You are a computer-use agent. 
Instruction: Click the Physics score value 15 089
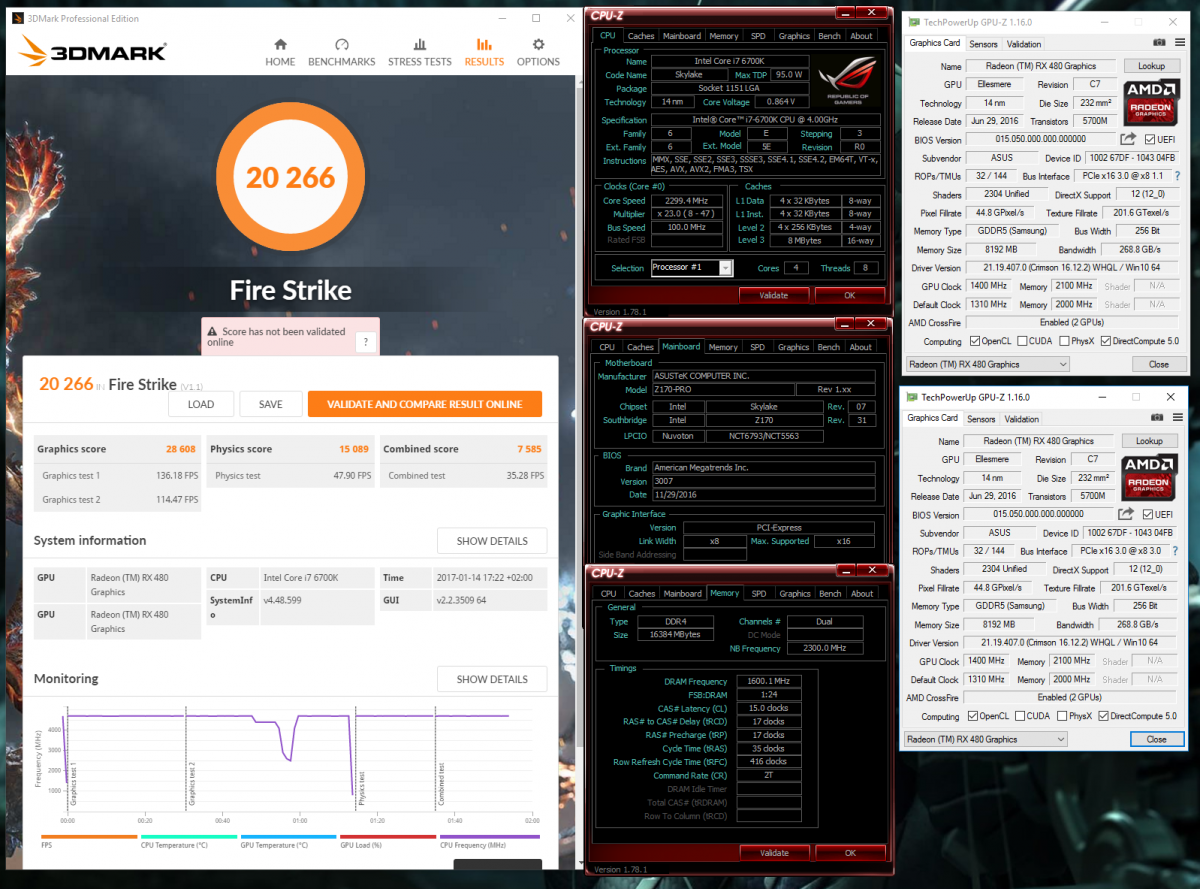(354, 449)
